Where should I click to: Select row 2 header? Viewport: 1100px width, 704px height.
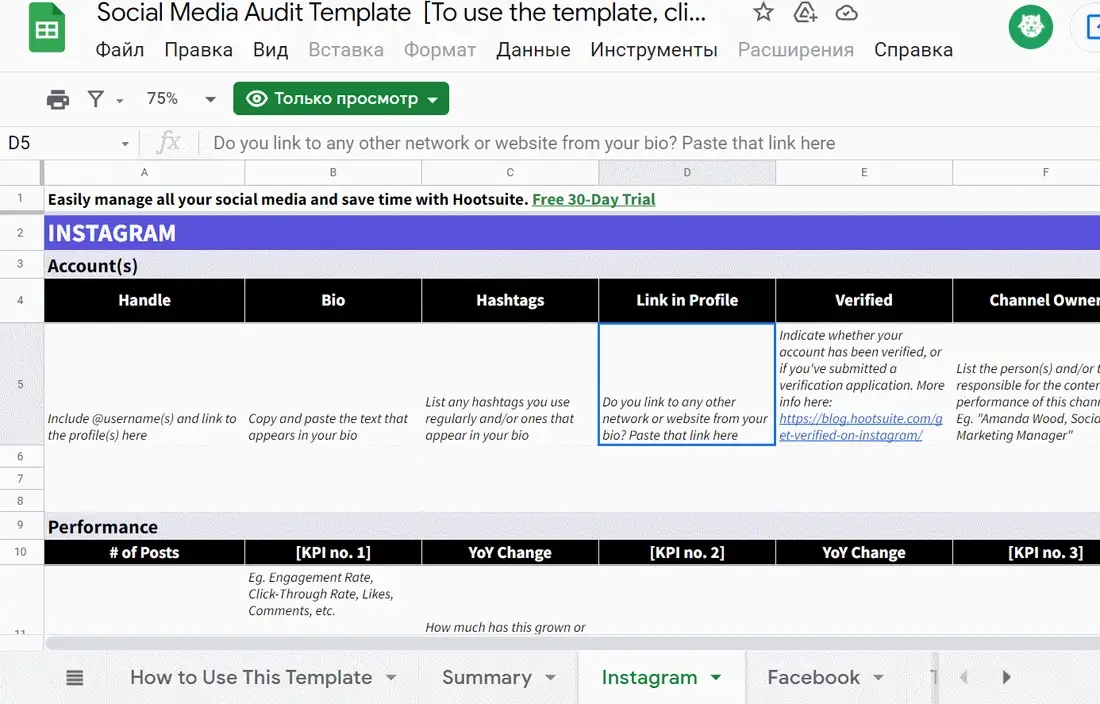click(21, 233)
